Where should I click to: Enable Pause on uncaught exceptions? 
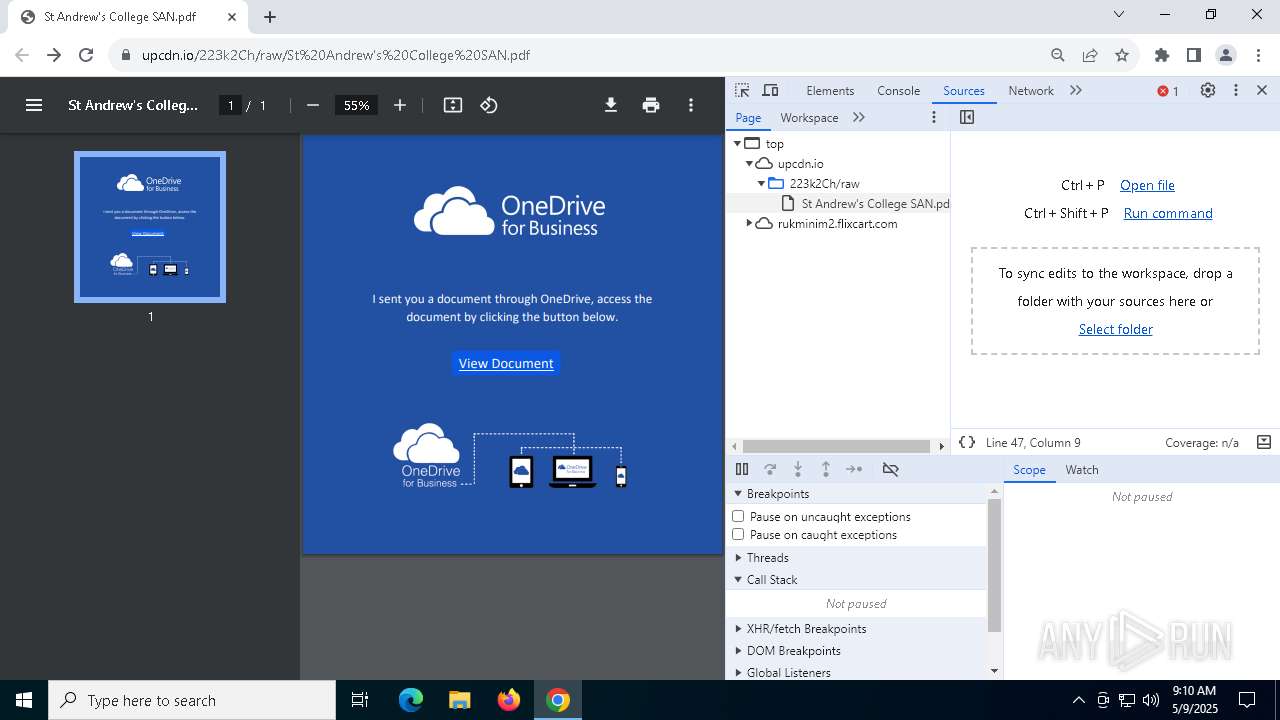pyautogui.click(x=738, y=516)
